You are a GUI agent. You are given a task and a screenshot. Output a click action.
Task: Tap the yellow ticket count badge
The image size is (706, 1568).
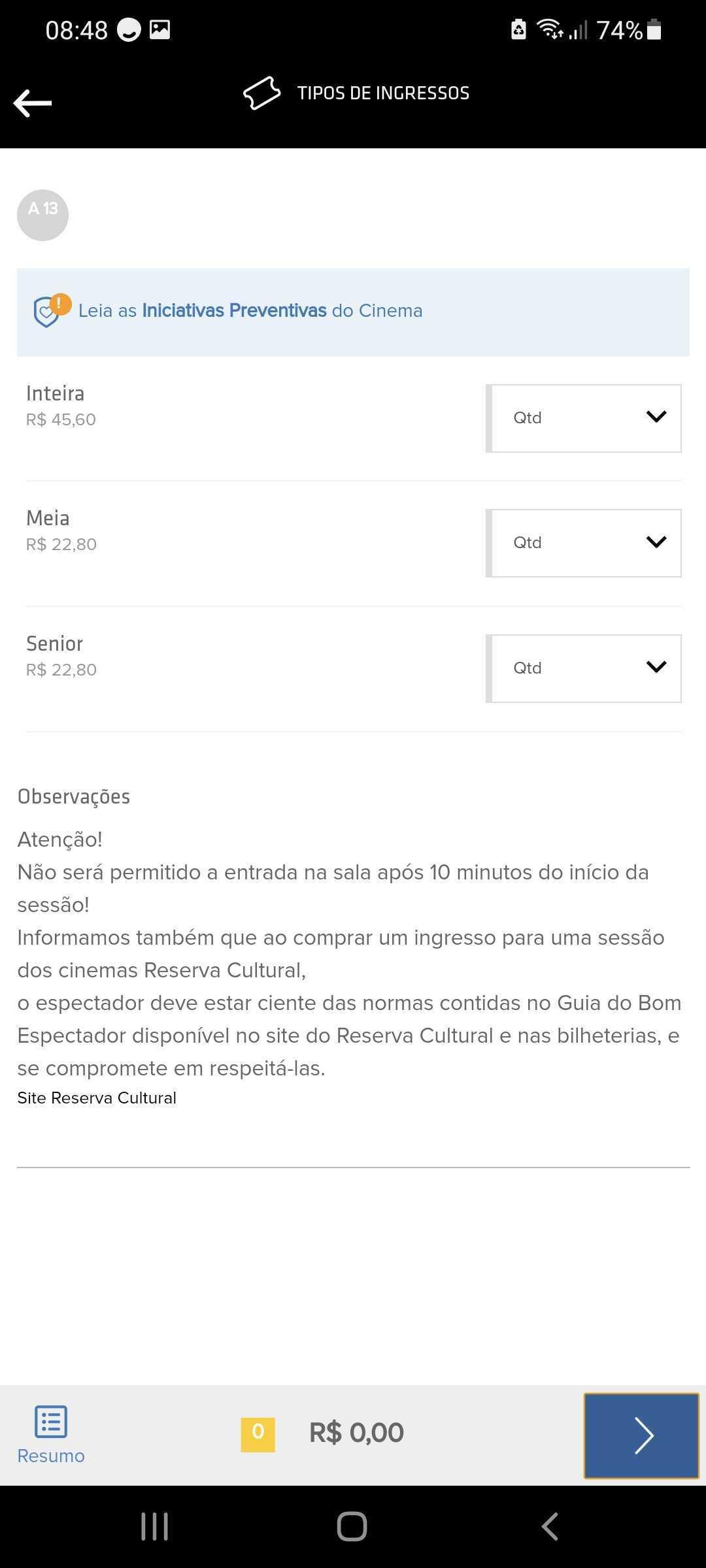pyautogui.click(x=258, y=1435)
